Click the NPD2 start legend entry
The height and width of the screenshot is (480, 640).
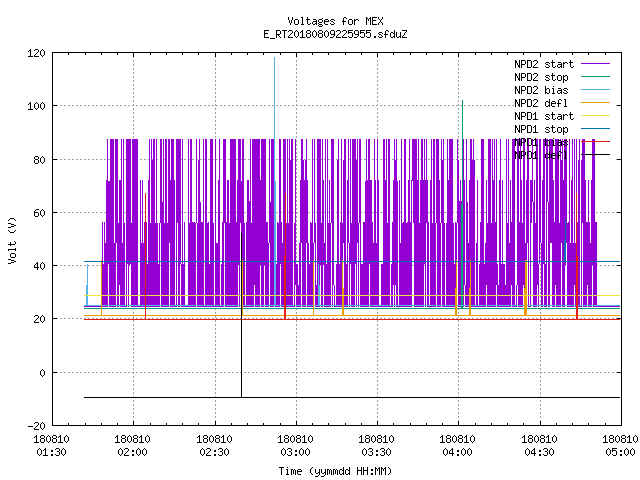click(x=544, y=64)
